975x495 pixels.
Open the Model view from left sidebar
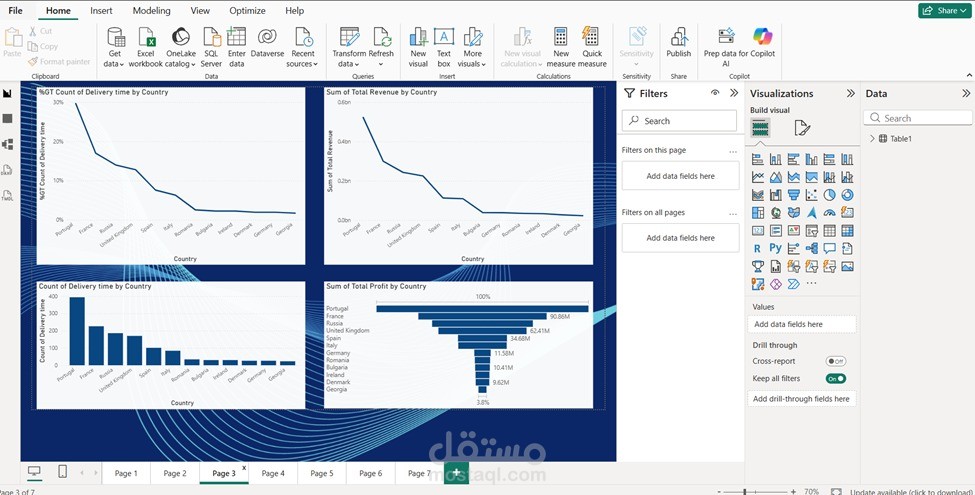[x=7, y=144]
